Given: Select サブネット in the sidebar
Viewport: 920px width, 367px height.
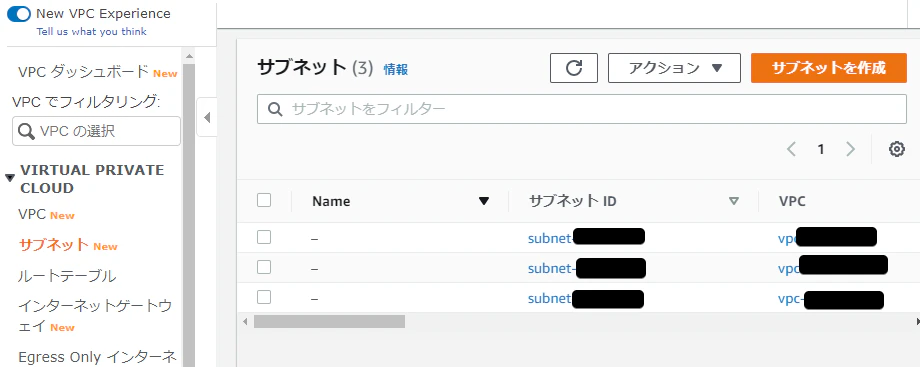Looking at the screenshot, I should click(x=54, y=245).
